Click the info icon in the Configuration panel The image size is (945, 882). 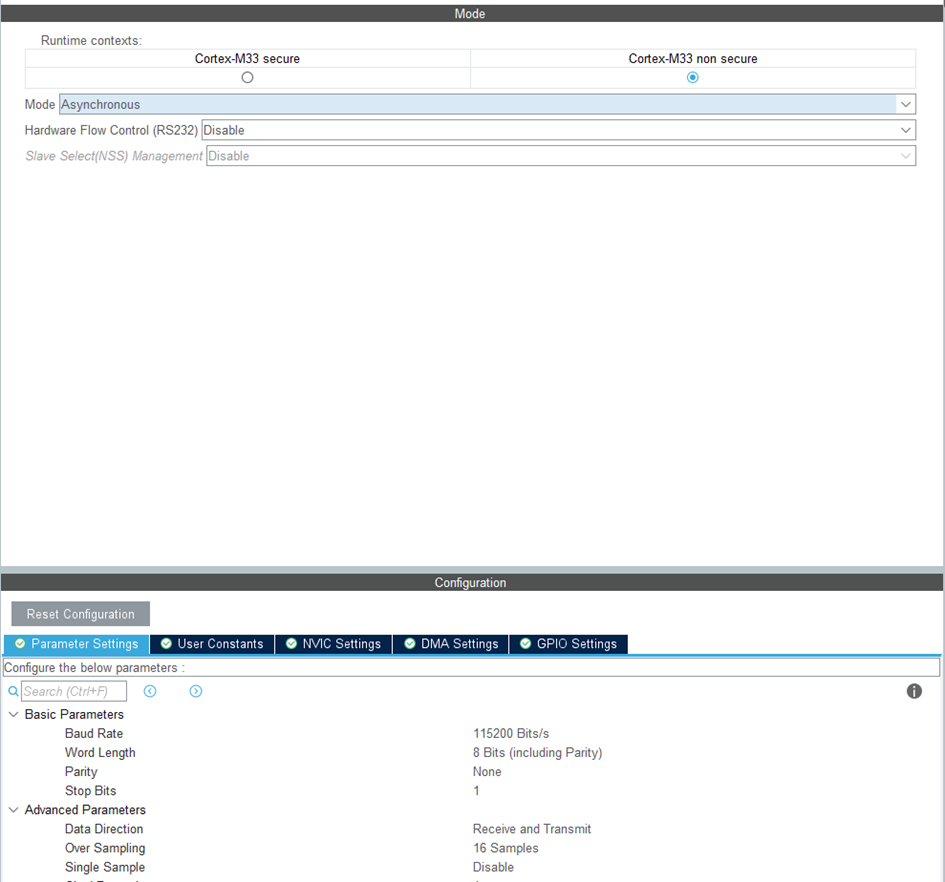pos(914,691)
